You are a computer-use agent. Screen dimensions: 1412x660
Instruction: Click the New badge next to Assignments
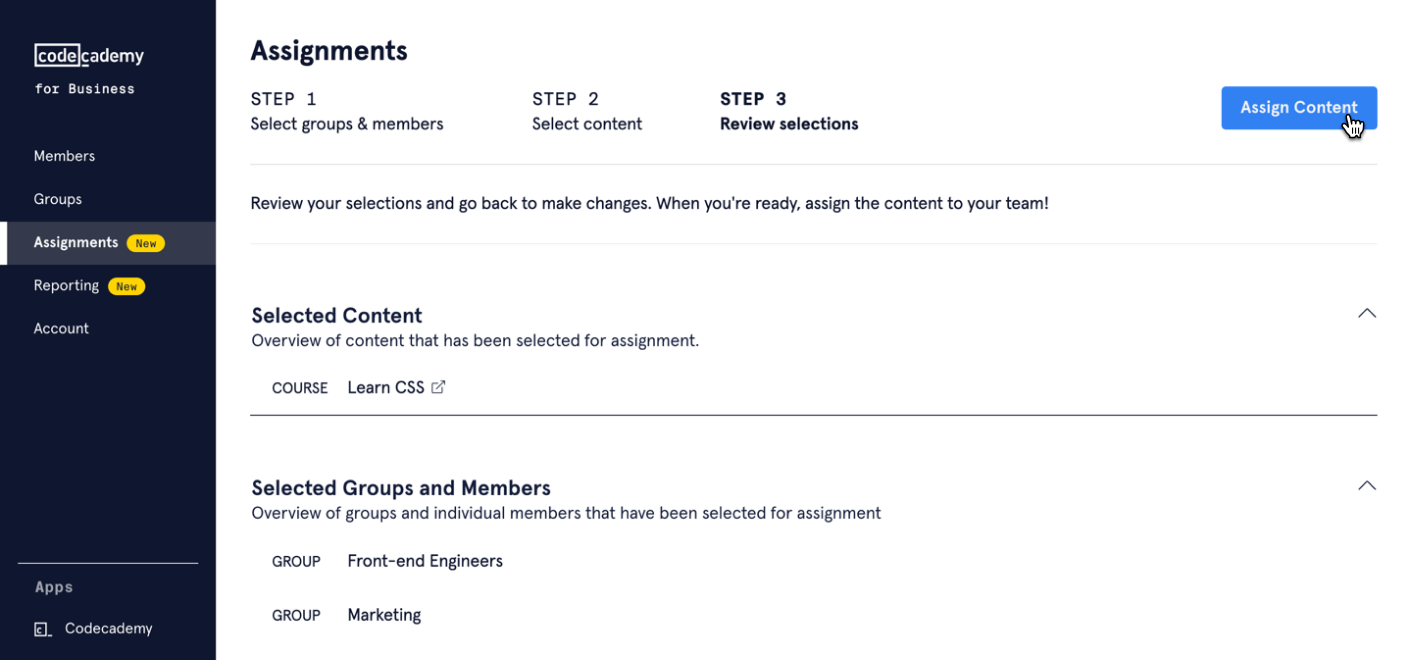pyautogui.click(x=146, y=243)
